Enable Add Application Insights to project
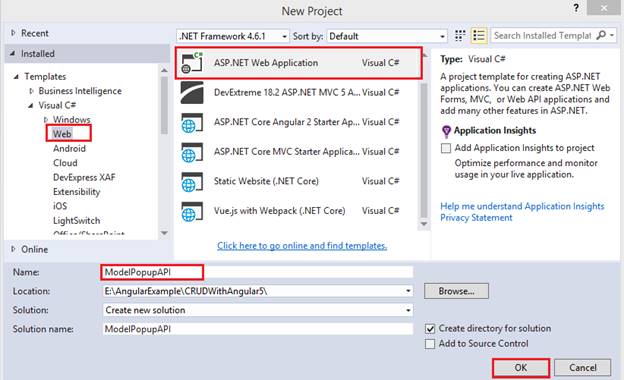Image resolution: width=624 pixels, height=380 pixels. coord(446,148)
